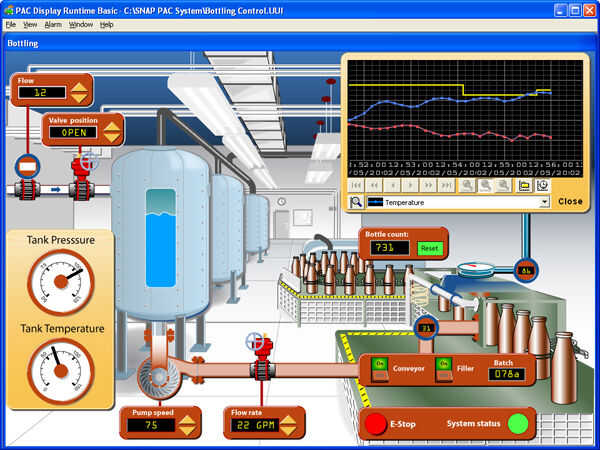Click the Tank Presssure label

(61, 240)
